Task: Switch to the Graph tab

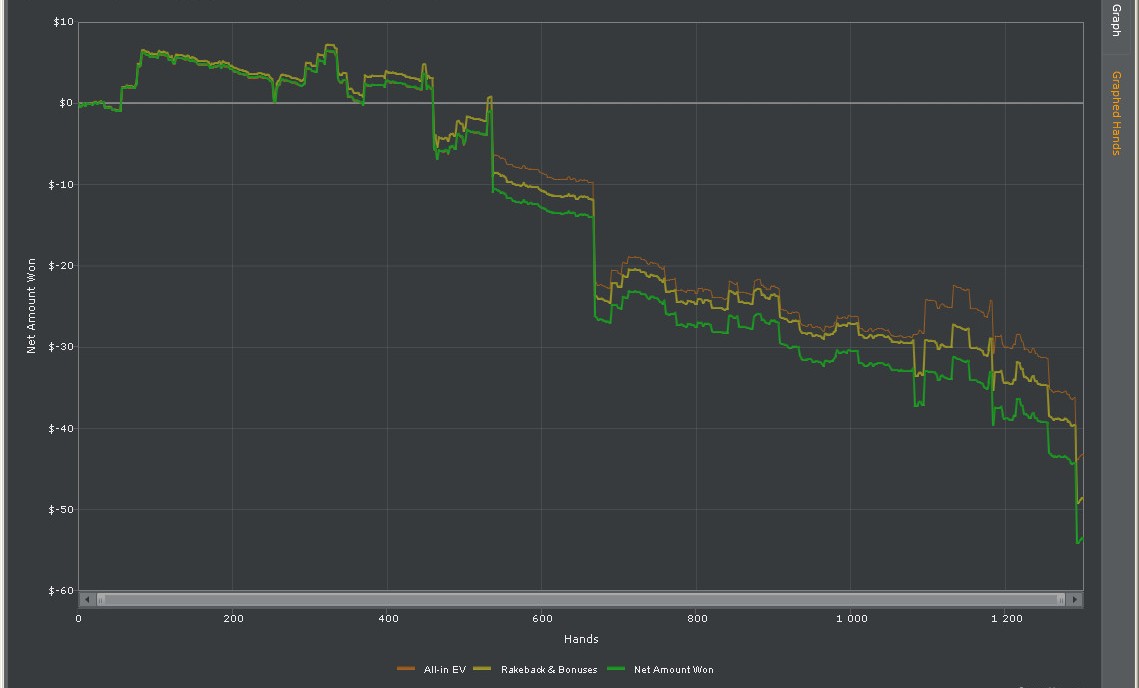Action: [1116, 20]
